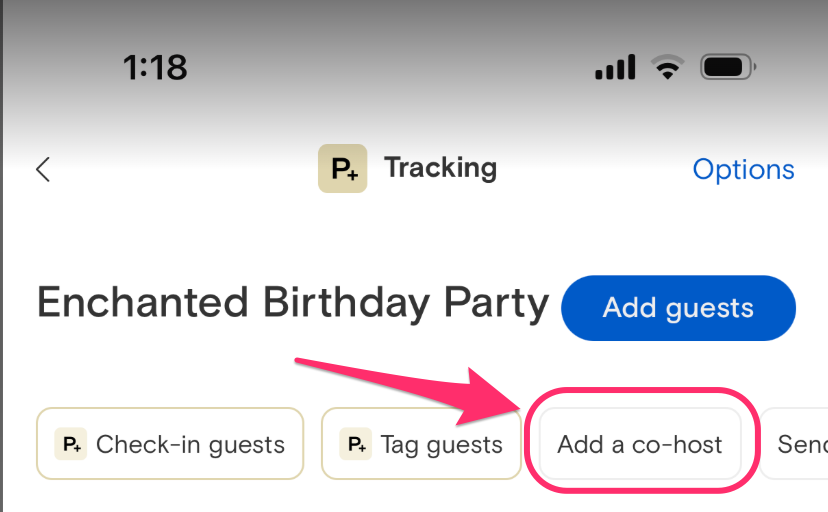Tap the partially visible Send chip

coord(795,443)
